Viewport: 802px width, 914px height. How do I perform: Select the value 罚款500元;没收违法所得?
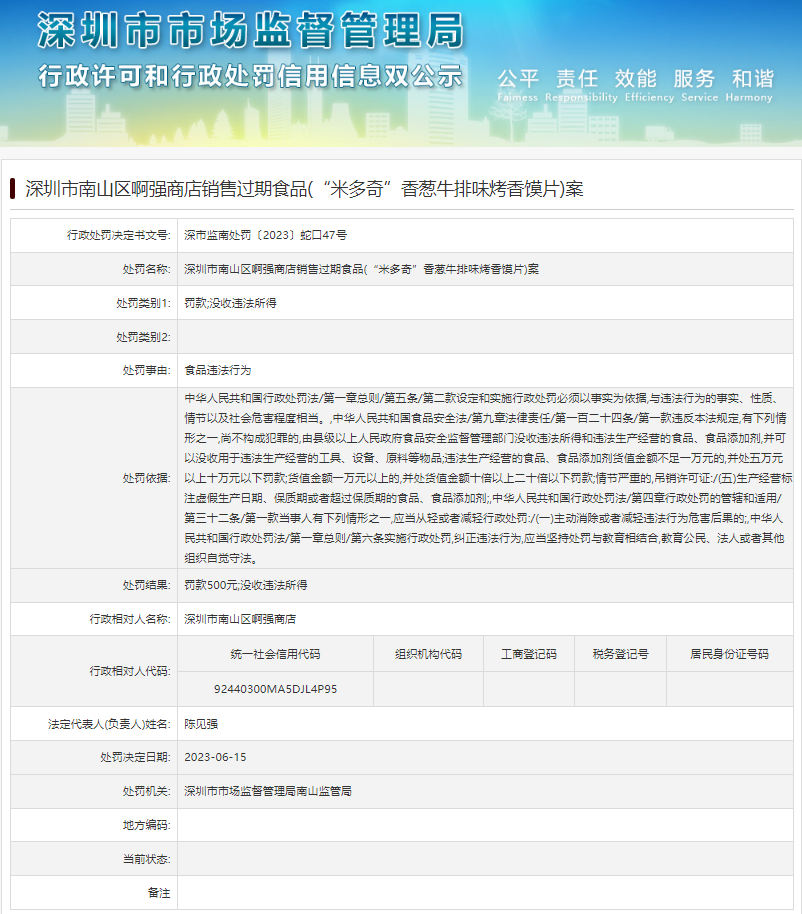coord(246,585)
